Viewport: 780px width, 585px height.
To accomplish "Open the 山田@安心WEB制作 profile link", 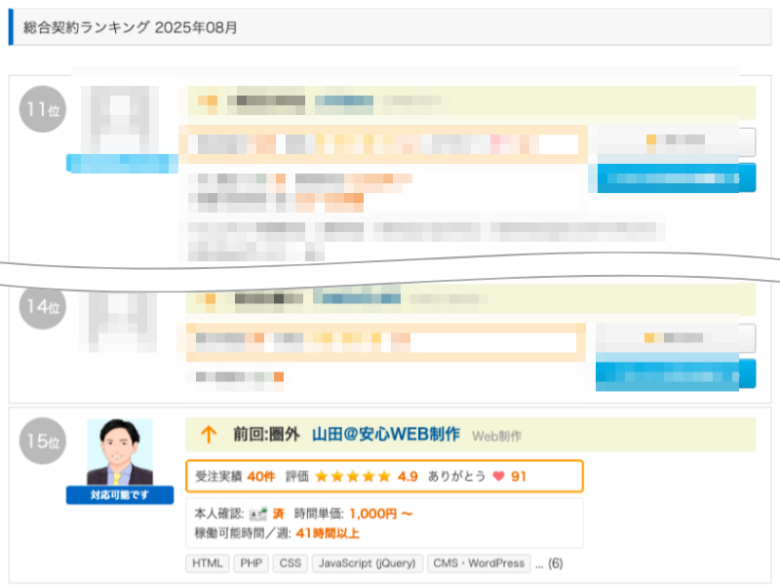I will click(x=386, y=435).
